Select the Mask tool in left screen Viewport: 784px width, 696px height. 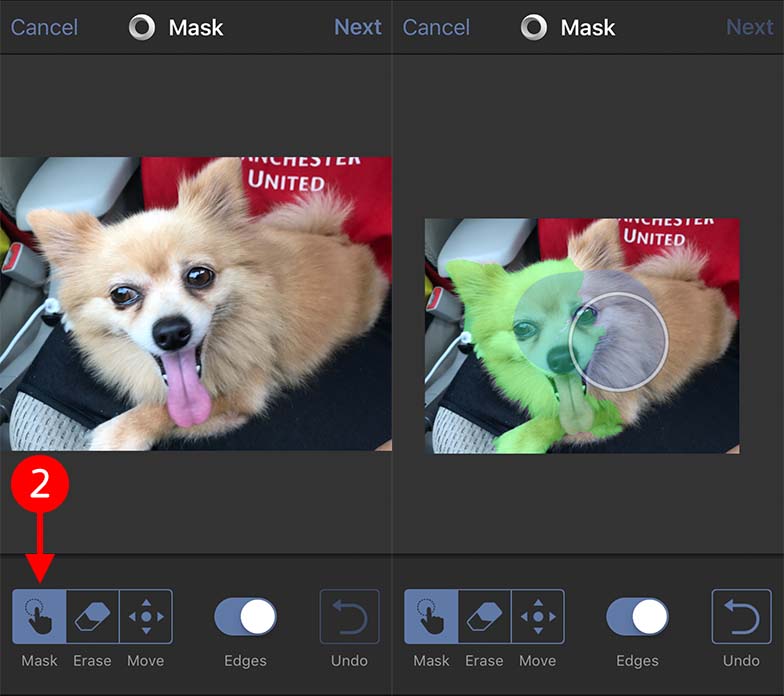(x=39, y=616)
